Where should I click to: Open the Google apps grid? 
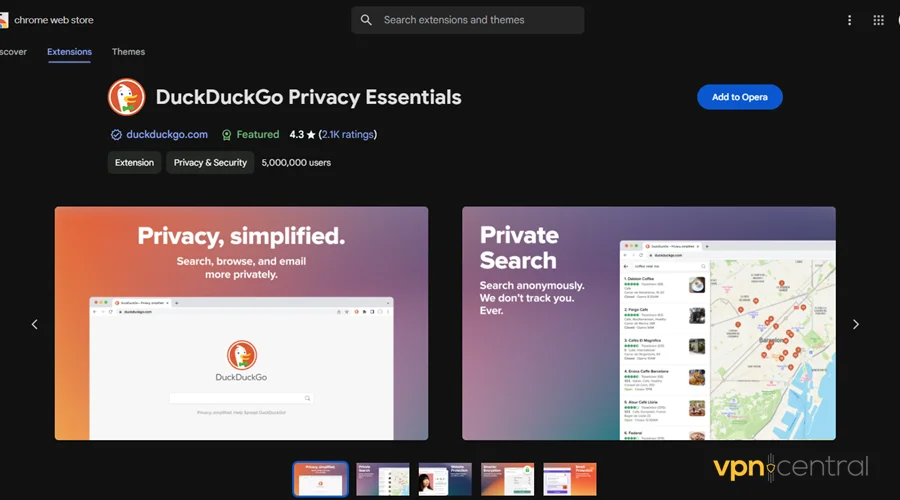878,20
